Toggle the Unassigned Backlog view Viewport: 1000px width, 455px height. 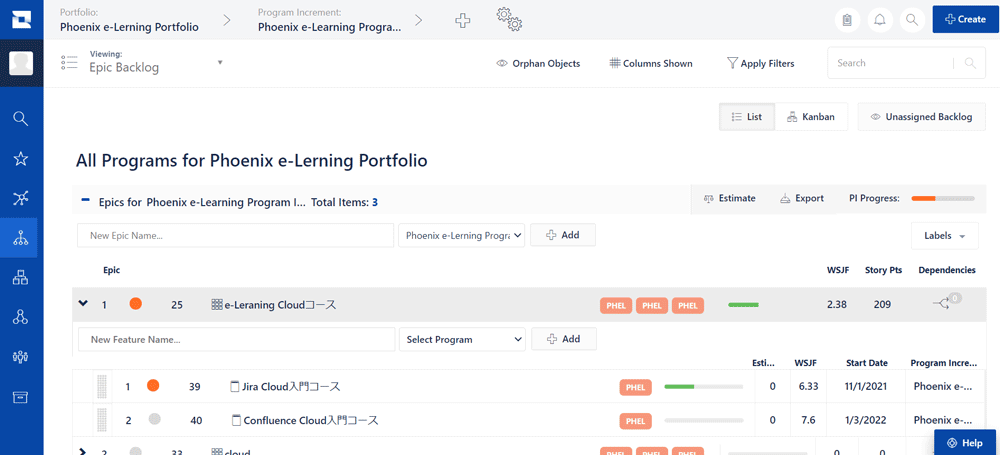922,117
